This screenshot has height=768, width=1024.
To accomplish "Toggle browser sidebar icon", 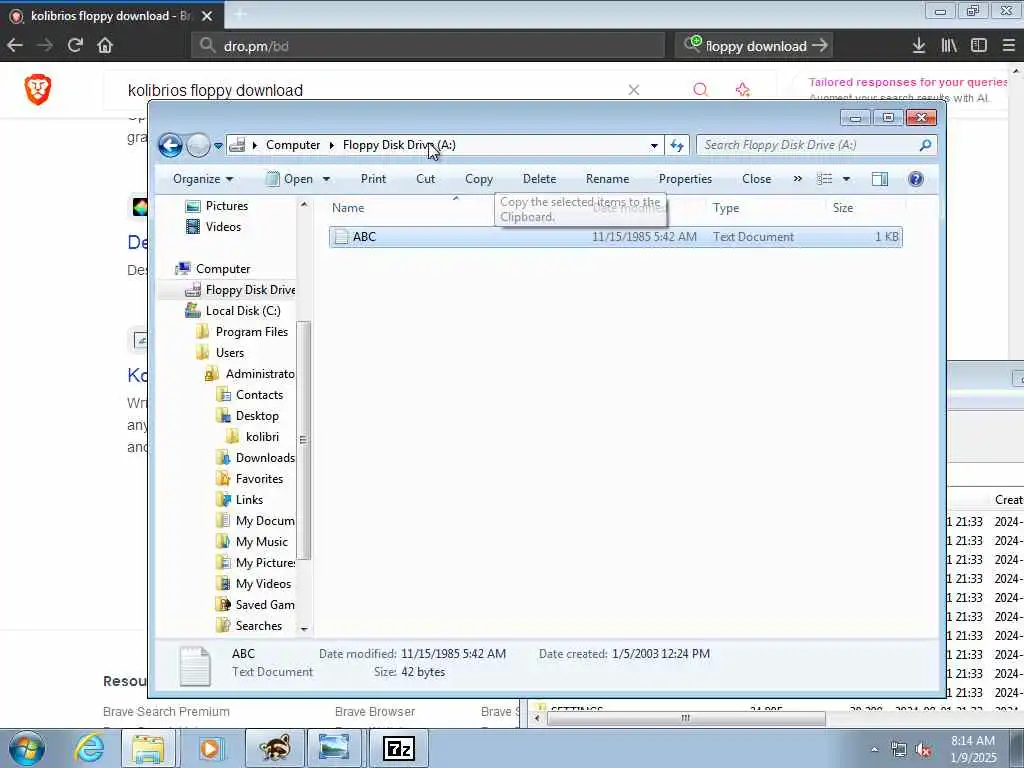I will [978, 45].
